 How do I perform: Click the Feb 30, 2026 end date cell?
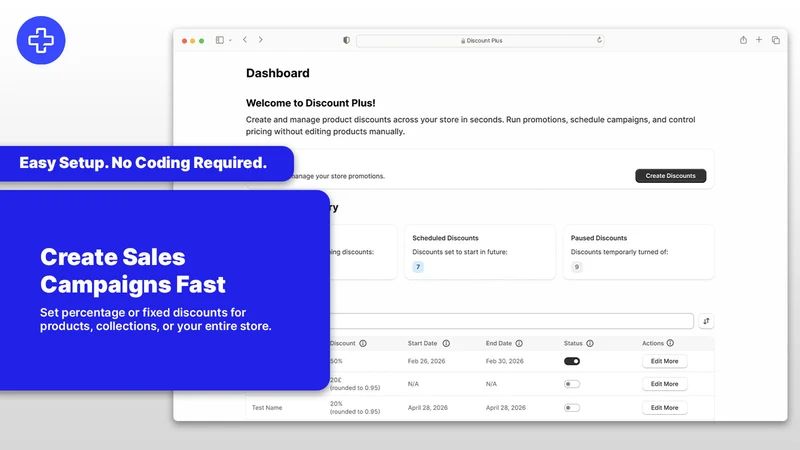click(504, 361)
